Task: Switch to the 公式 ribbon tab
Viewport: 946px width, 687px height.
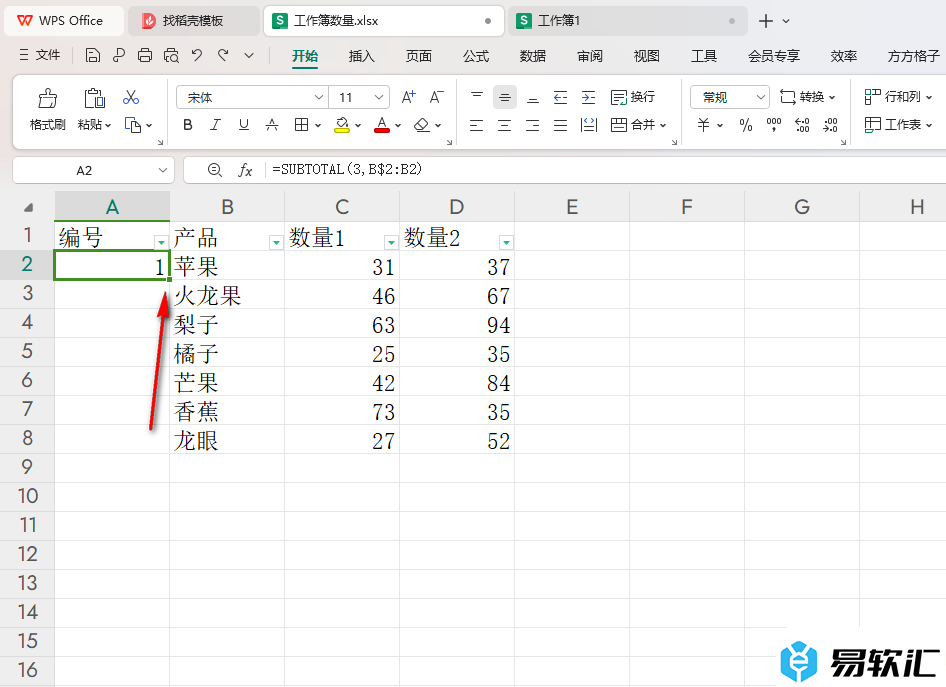Action: point(475,56)
